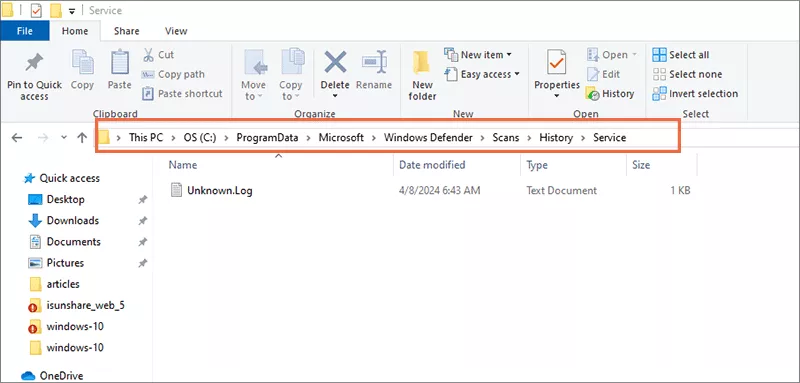Click the Move to icon
Screen dimensions: 800x383
coord(255,63)
